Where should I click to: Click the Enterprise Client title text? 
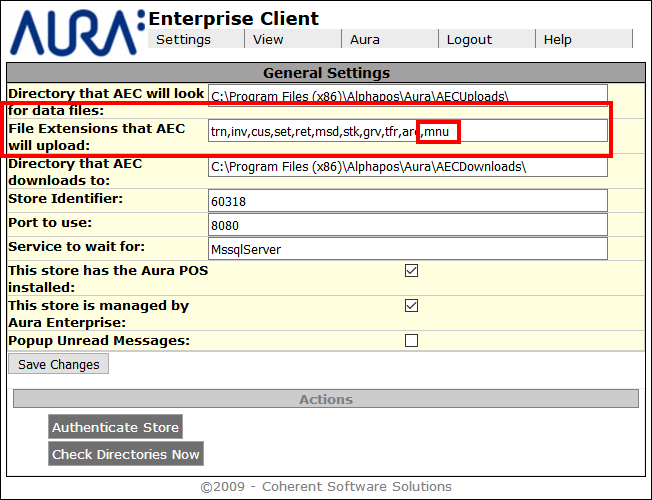(233, 19)
